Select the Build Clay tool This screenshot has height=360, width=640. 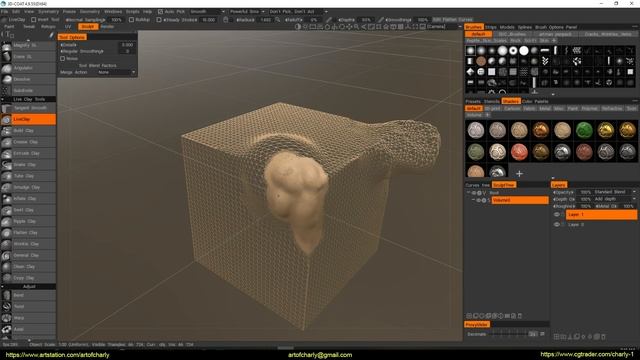coord(28,131)
